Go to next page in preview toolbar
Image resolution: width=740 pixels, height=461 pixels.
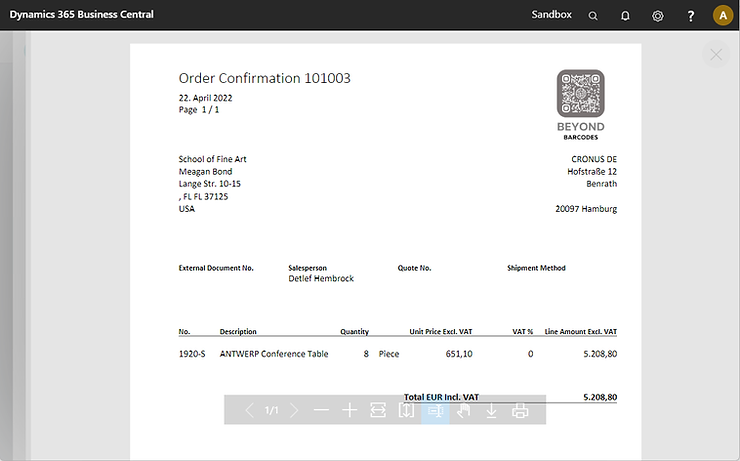click(x=294, y=411)
